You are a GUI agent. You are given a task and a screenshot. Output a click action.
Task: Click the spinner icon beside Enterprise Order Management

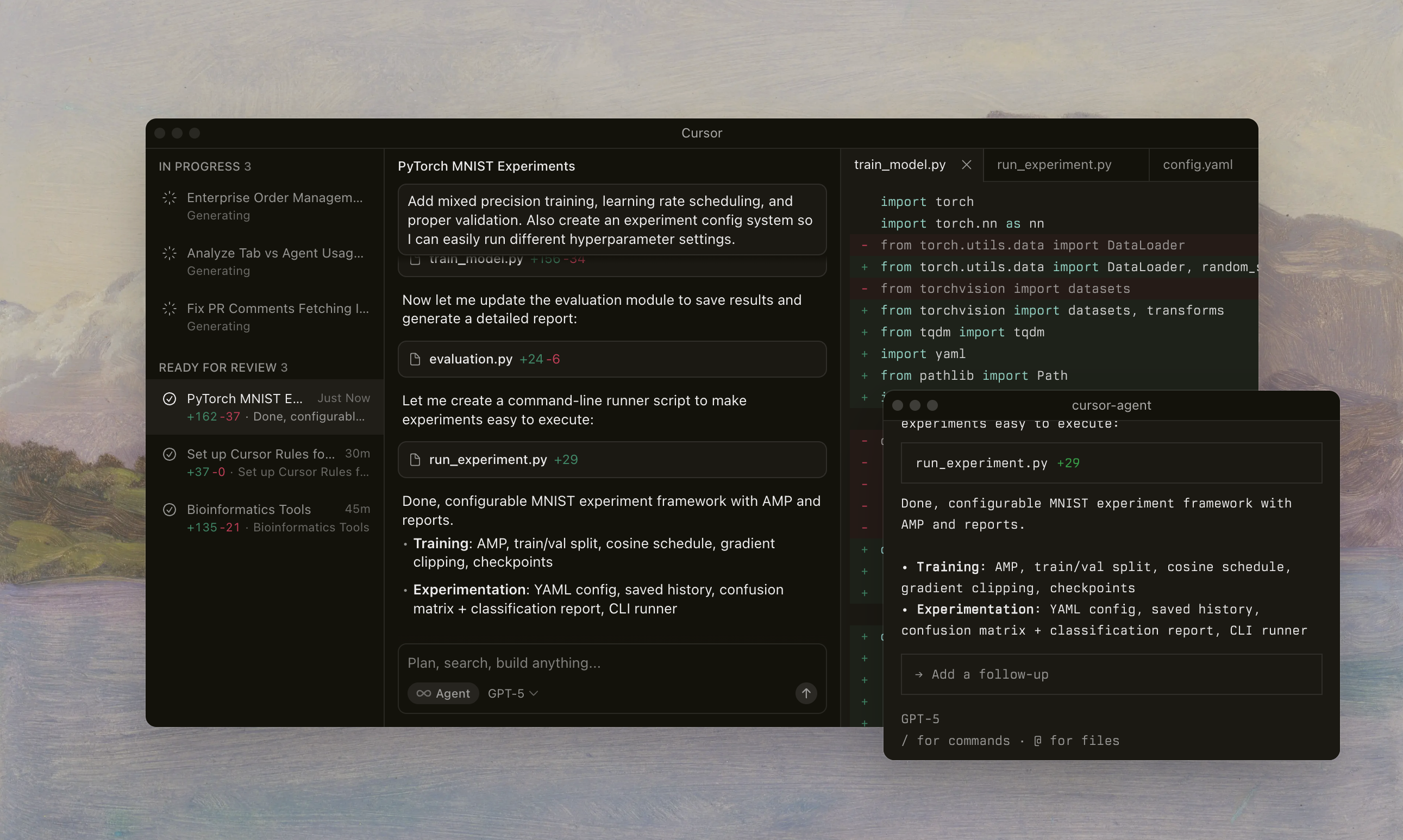click(169, 198)
